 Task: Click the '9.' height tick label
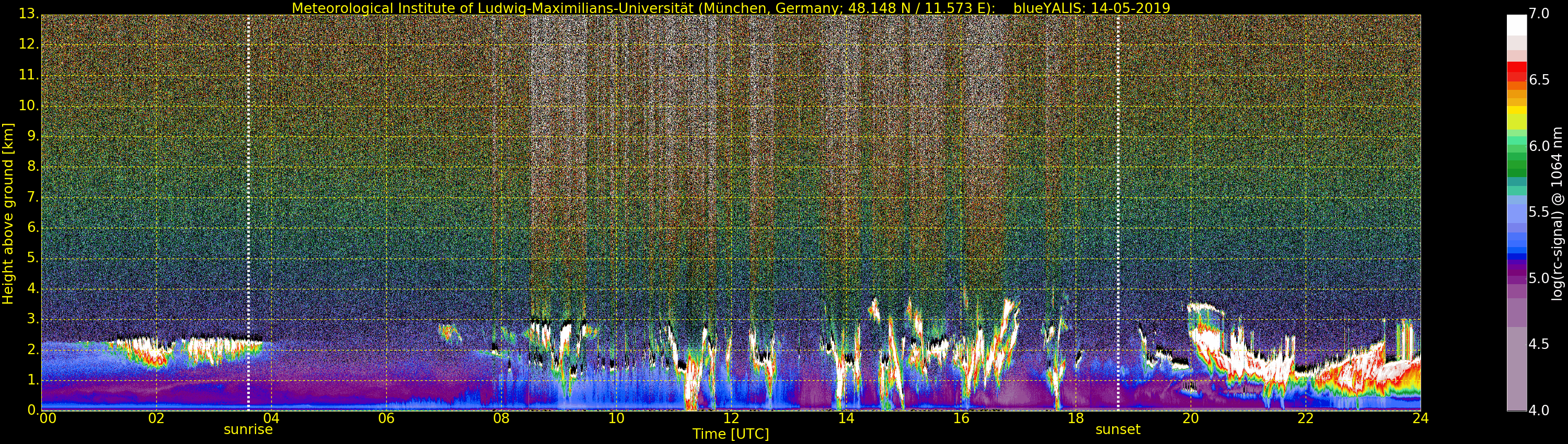[x=33, y=136]
